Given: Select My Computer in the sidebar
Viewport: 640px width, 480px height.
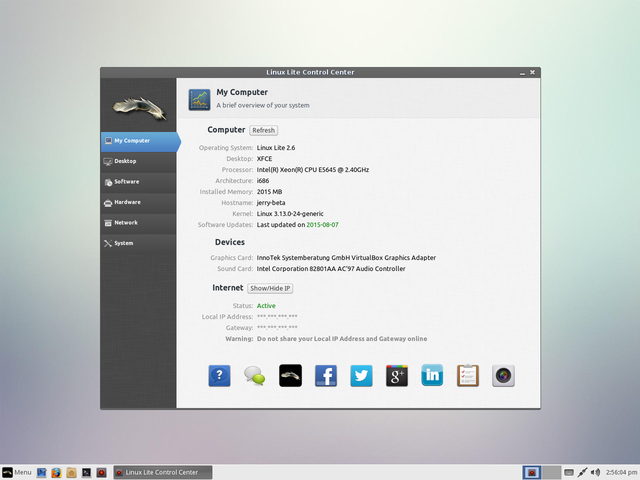Looking at the screenshot, I should 139,141.
